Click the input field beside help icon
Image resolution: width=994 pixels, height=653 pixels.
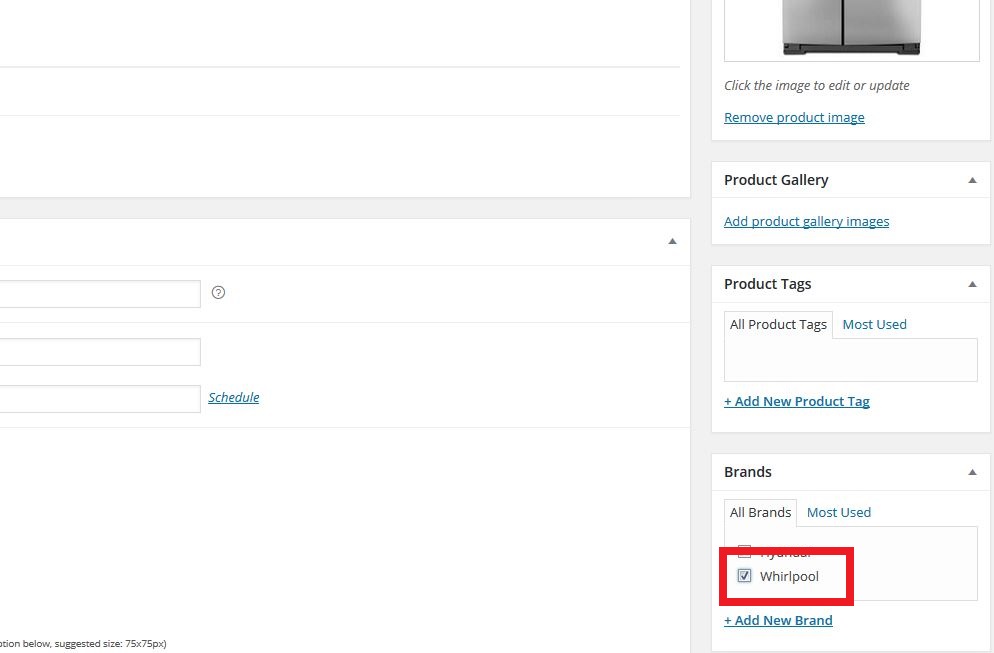point(100,294)
